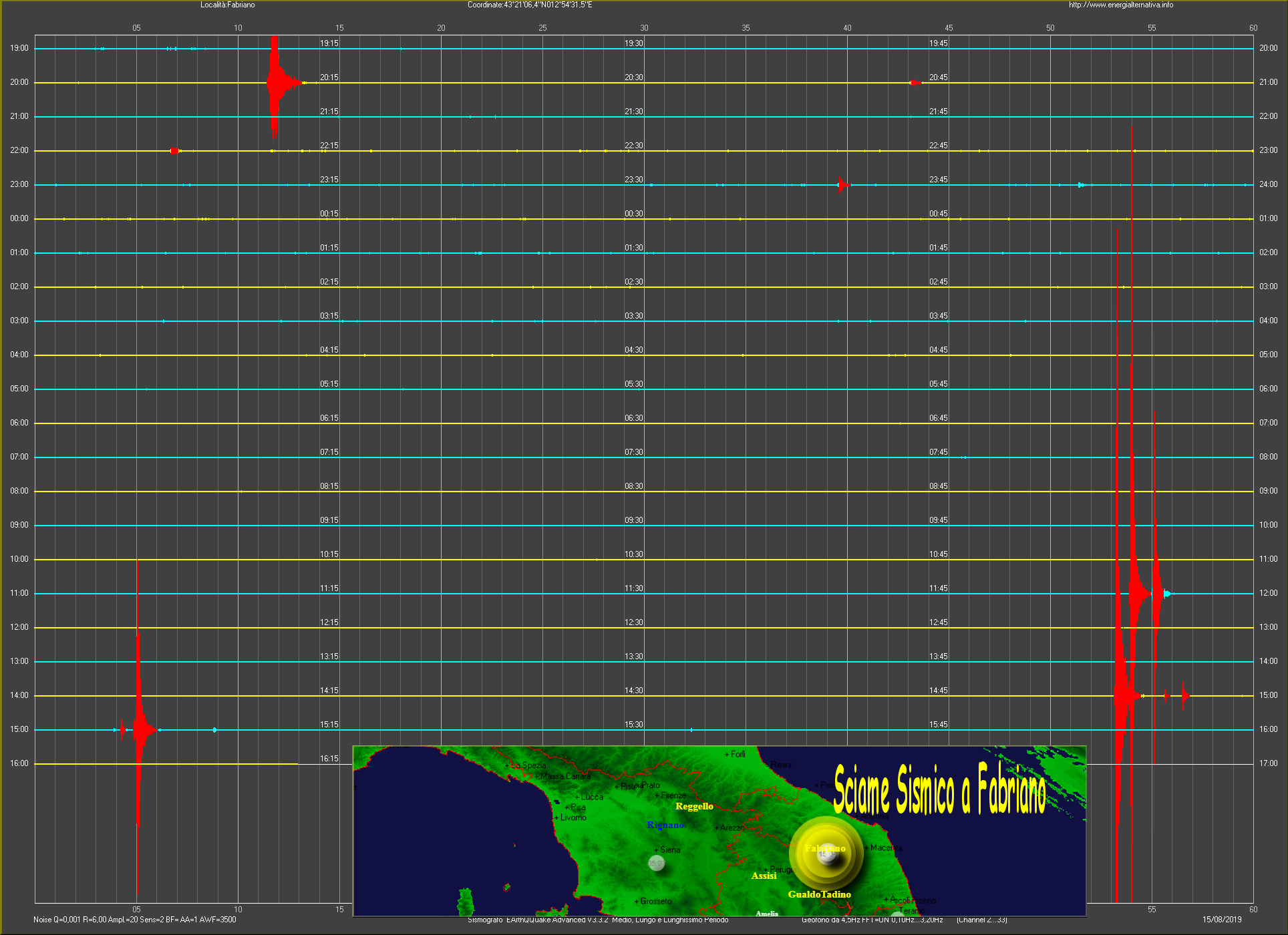Image resolution: width=1288 pixels, height=935 pixels.
Task: Click the '19:00' start label of the first trace
Action: tap(19, 48)
